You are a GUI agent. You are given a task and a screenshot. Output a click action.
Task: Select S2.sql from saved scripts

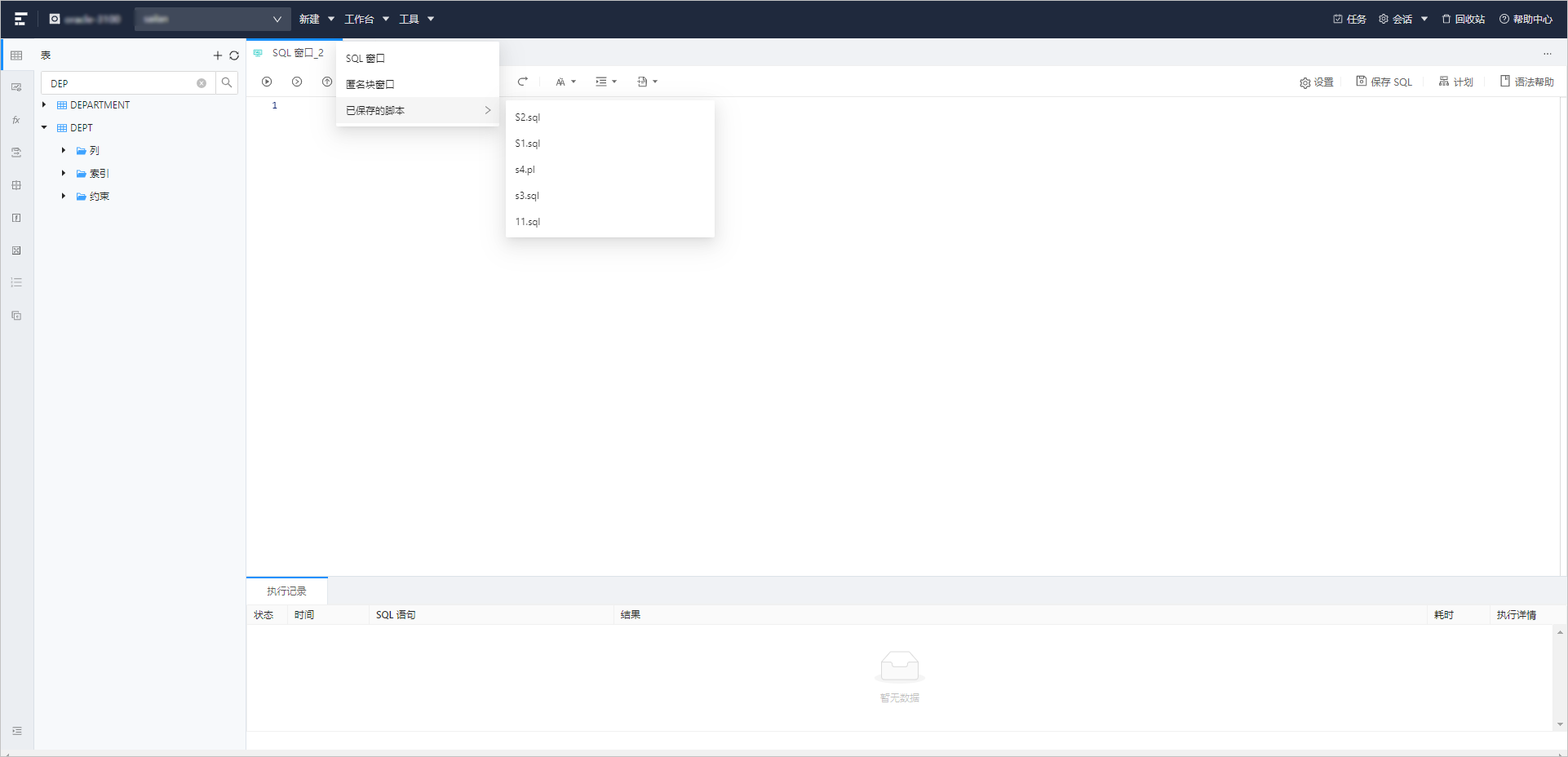click(x=528, y=117)
